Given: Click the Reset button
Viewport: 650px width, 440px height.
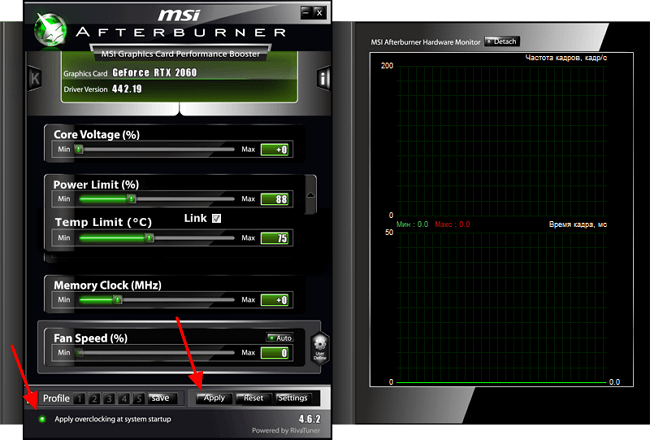Looking at the screenshot, I should point(253,398).
